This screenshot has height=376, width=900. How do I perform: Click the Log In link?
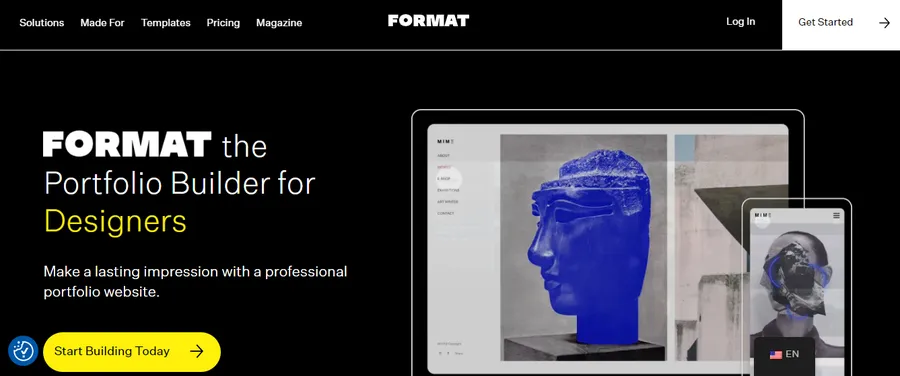coord(740,22)
